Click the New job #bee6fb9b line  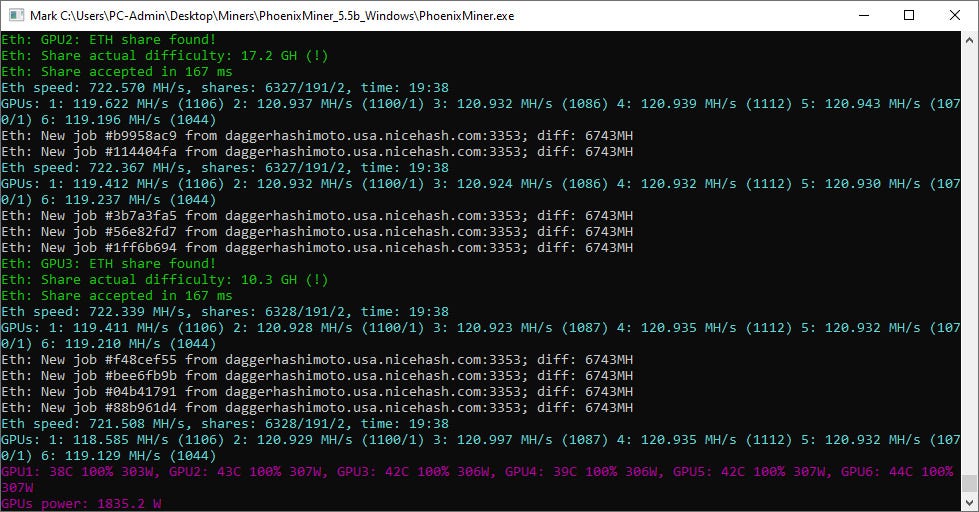point(317,376)
